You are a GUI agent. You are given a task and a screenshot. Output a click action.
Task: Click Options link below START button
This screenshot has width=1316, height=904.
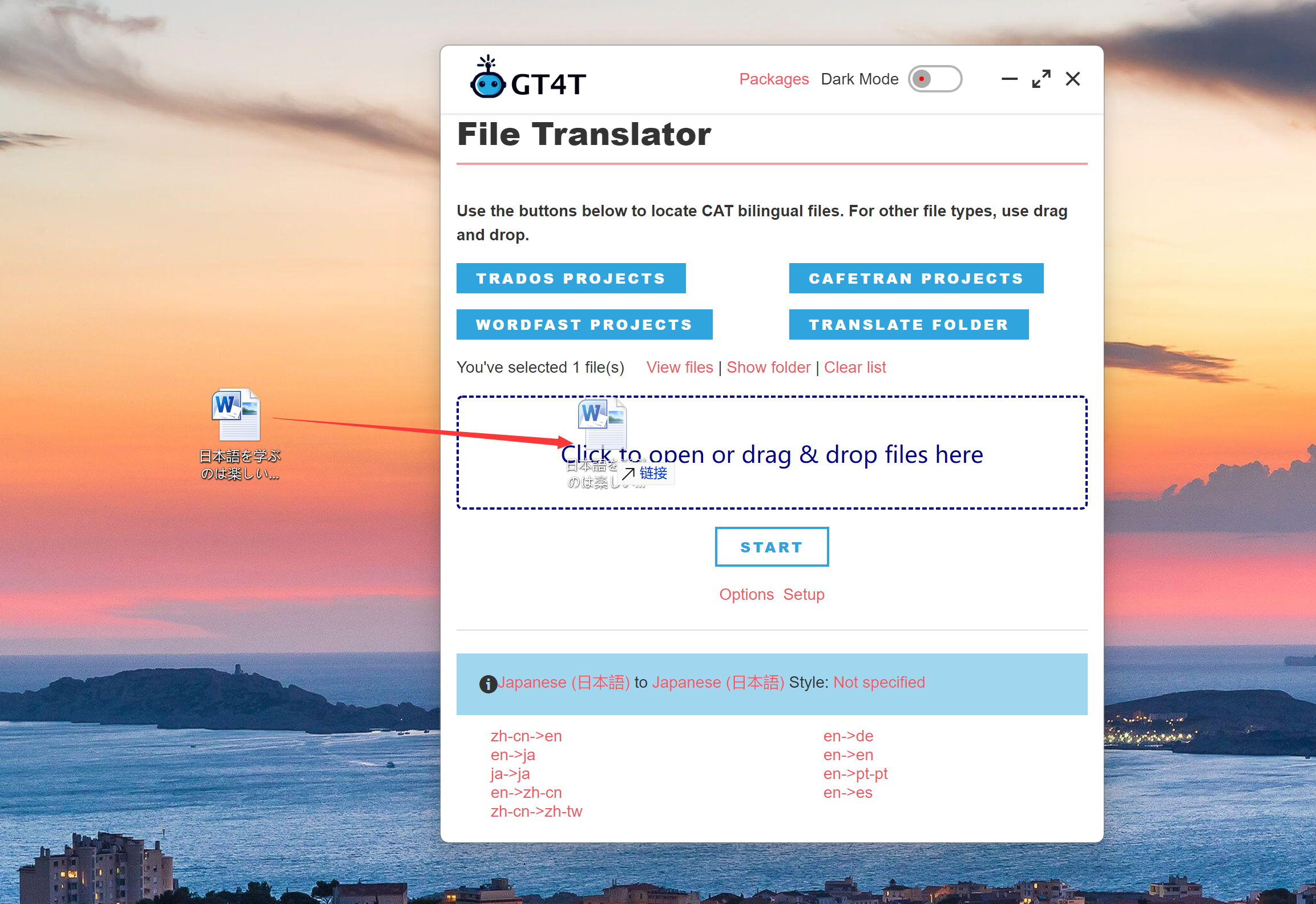point(747,592)
